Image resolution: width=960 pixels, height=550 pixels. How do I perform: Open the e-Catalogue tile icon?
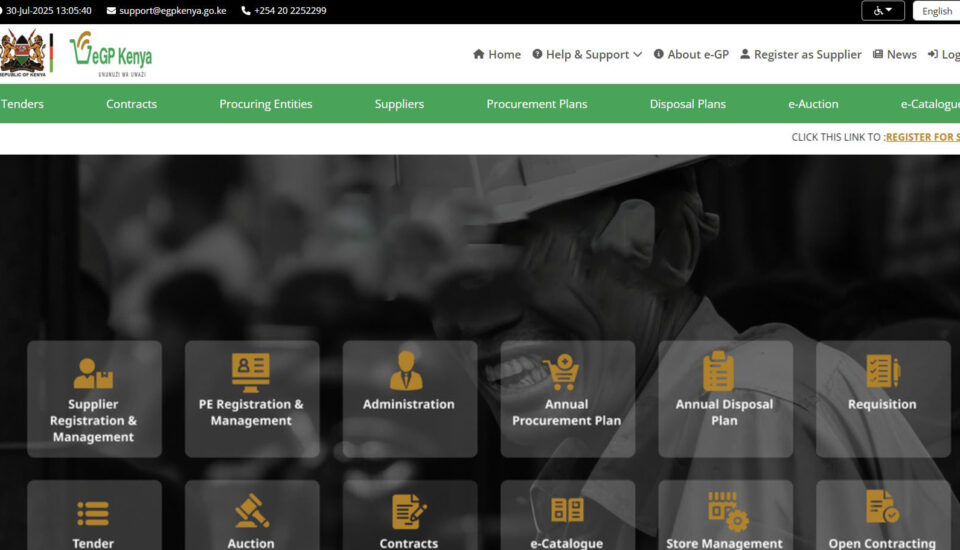pyautogui.click(x=566, y=511)
